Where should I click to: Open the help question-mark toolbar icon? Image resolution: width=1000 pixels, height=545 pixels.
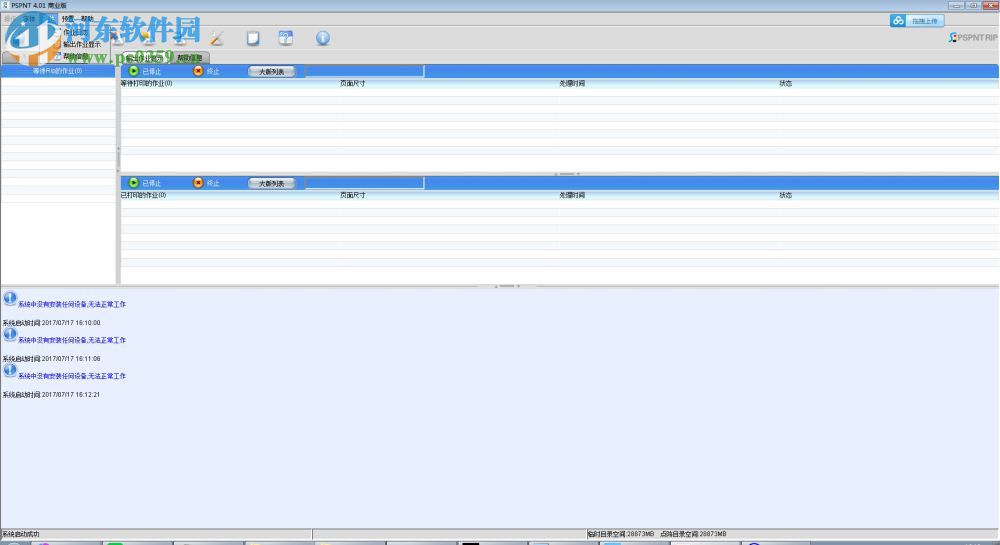coord(286,38)
